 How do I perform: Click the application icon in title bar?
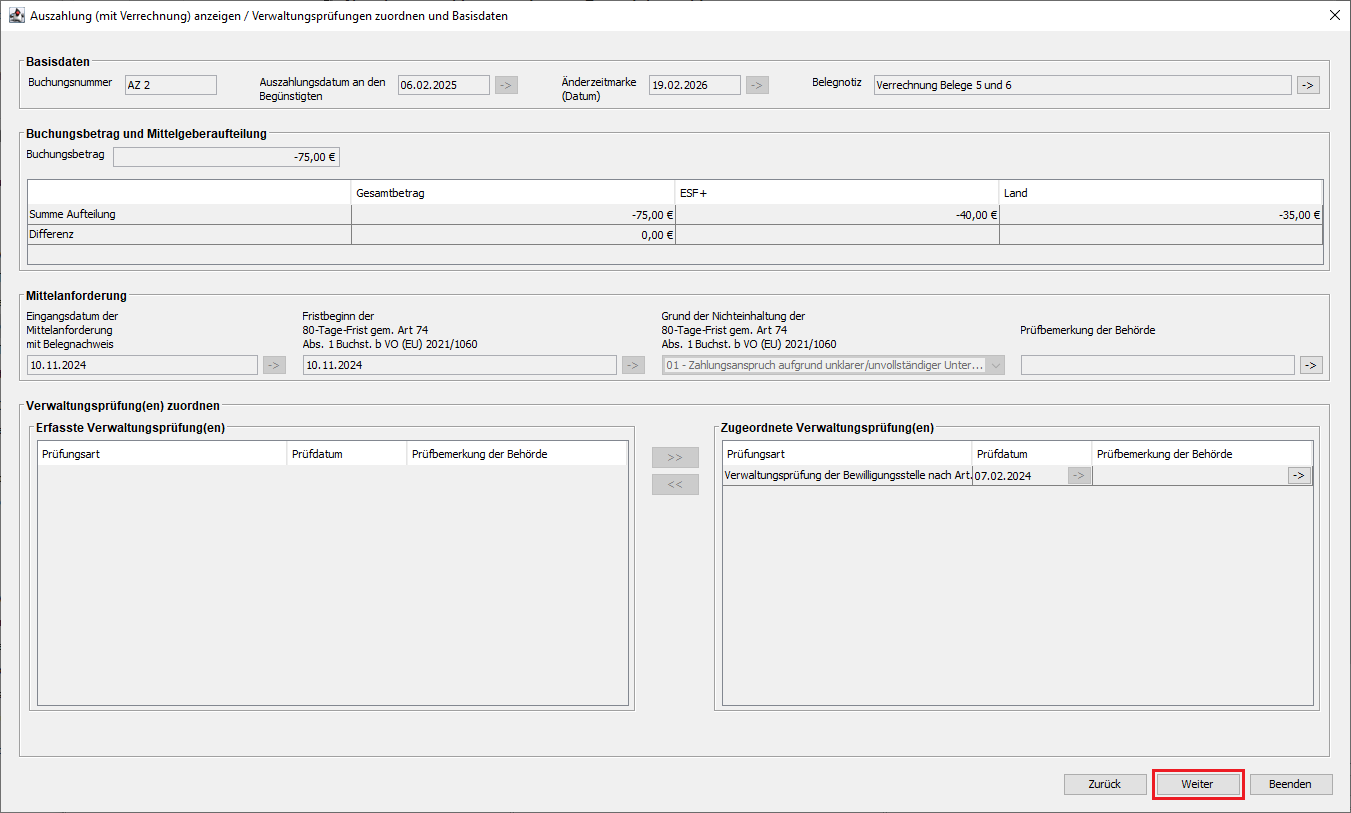tap(15, 15)
